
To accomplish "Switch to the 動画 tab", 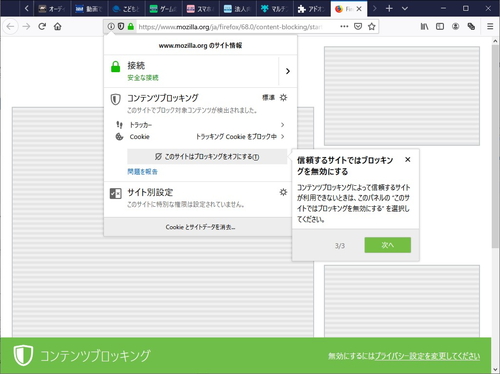I will [89, 9].
